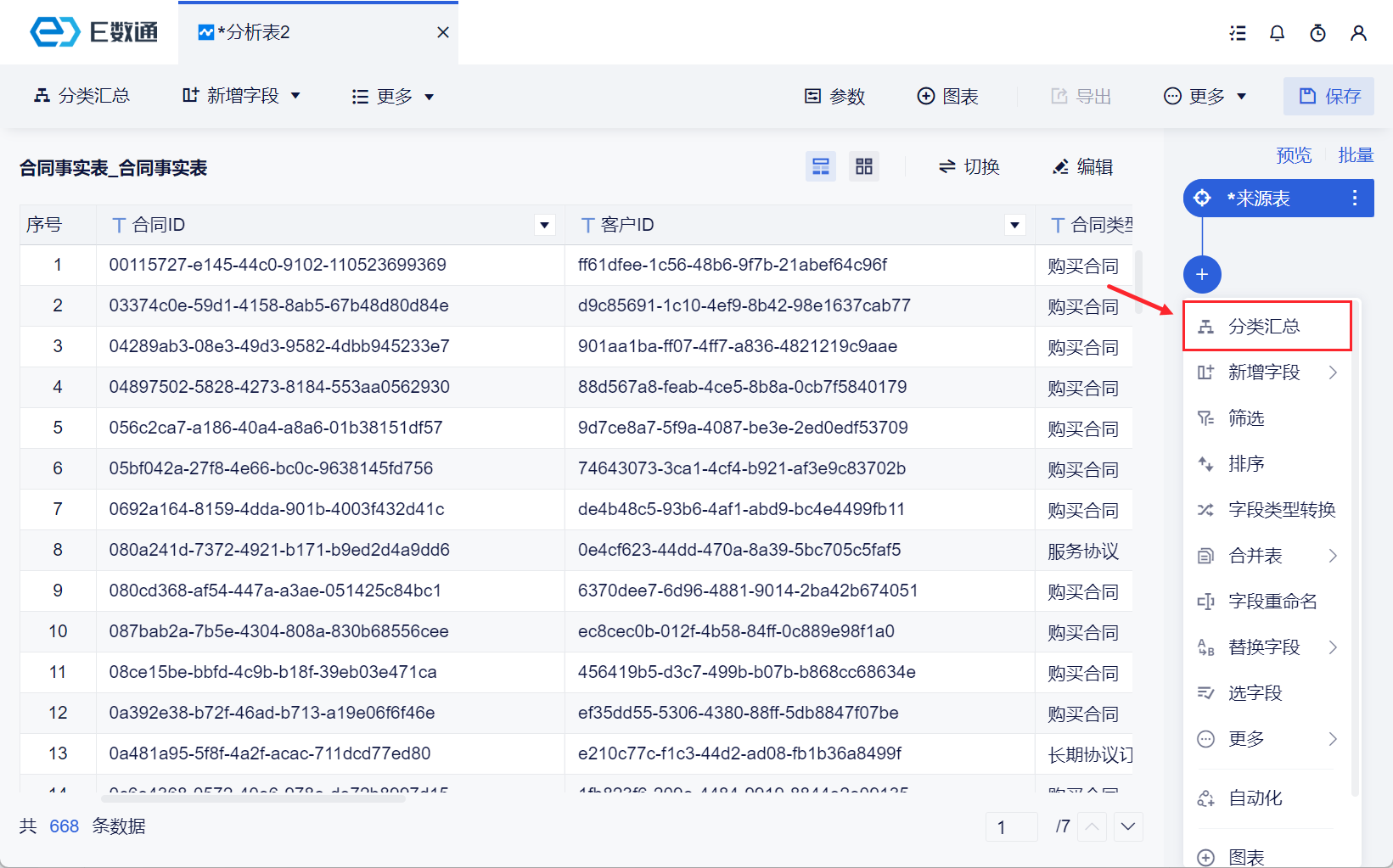Open the 新增字段 toolbar dropdown

pyautogui.click(x=242, y=96)
